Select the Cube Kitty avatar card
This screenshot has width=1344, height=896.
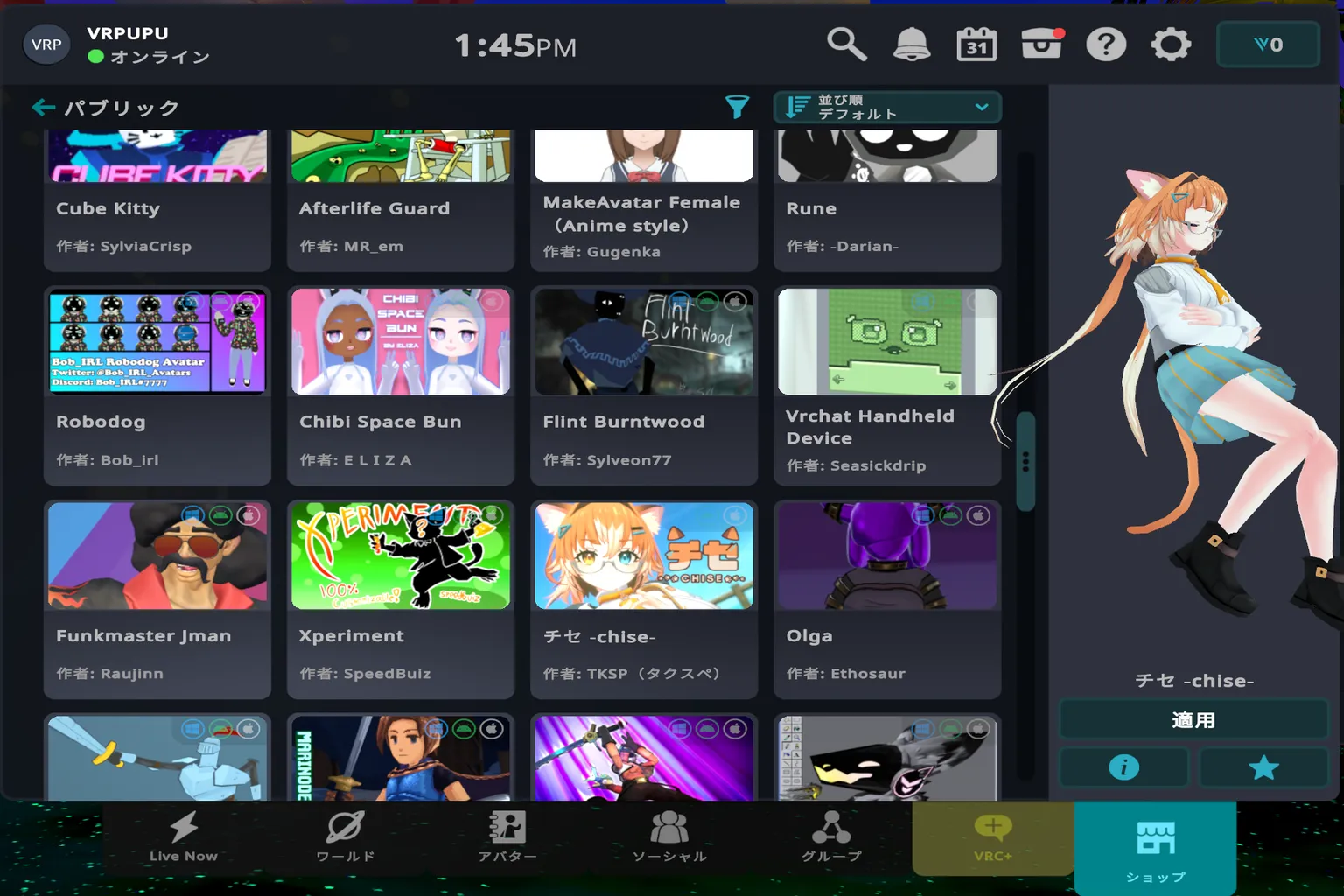(x=157, y=199)
